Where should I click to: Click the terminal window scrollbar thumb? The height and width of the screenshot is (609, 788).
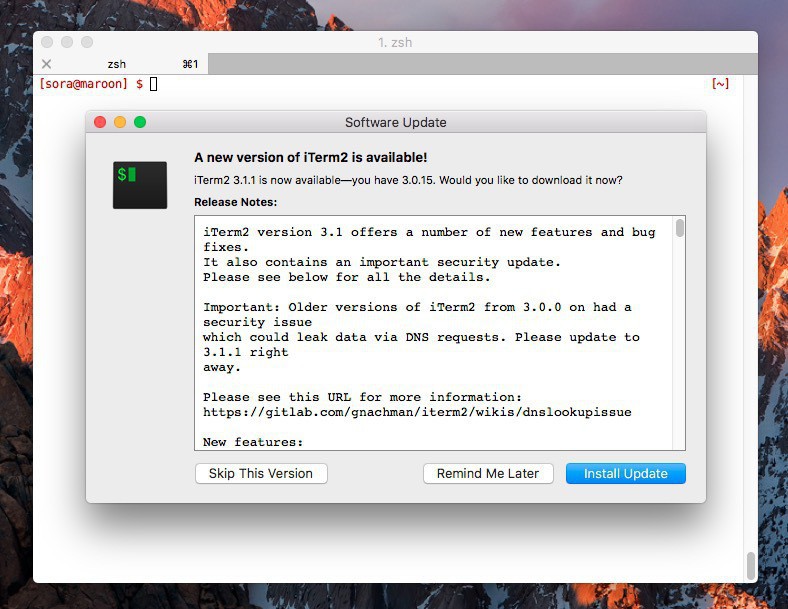click(x=750, y=566)
